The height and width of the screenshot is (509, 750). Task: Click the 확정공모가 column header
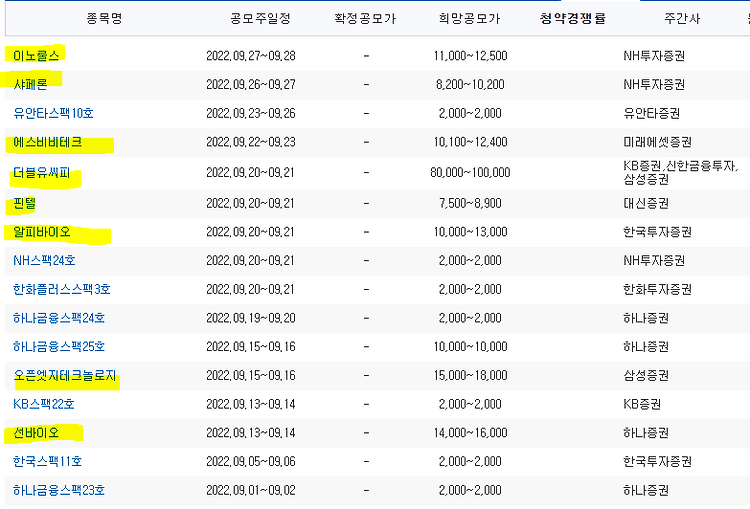click(x=365, y=19)
